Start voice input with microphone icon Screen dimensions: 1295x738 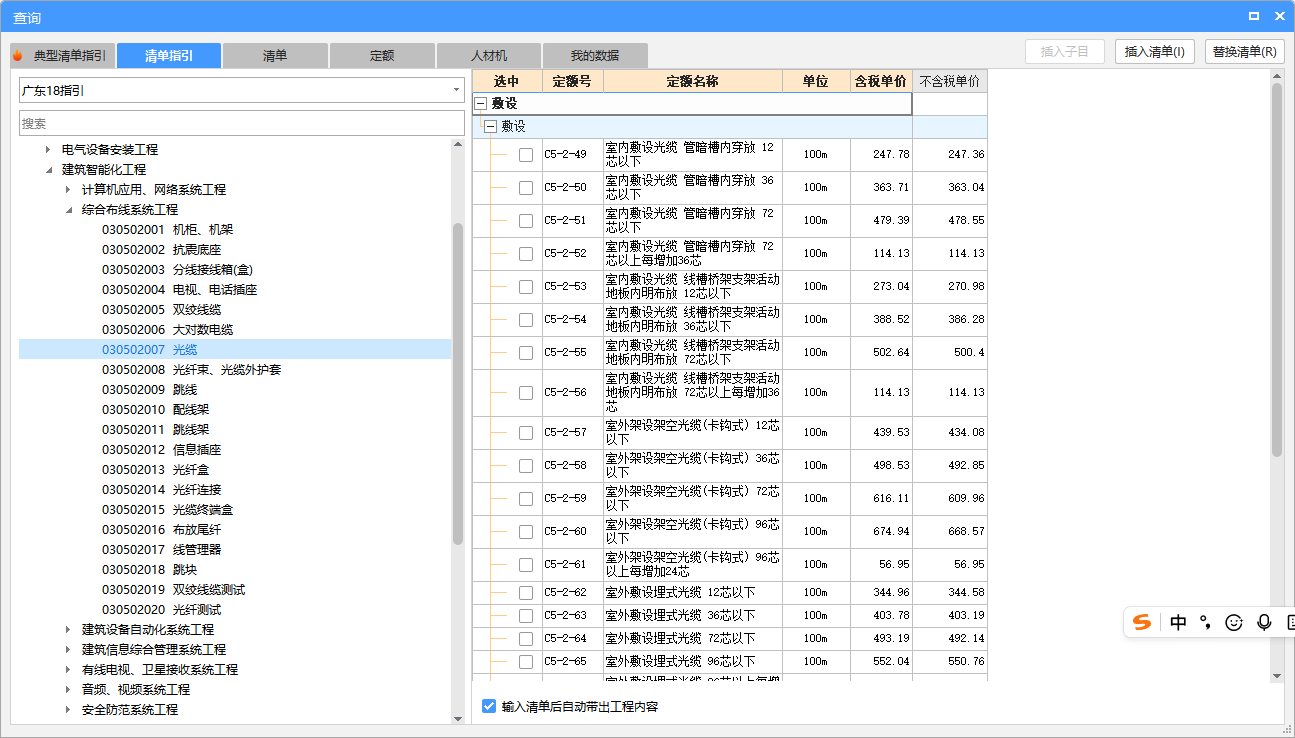tap(1262, 621)
